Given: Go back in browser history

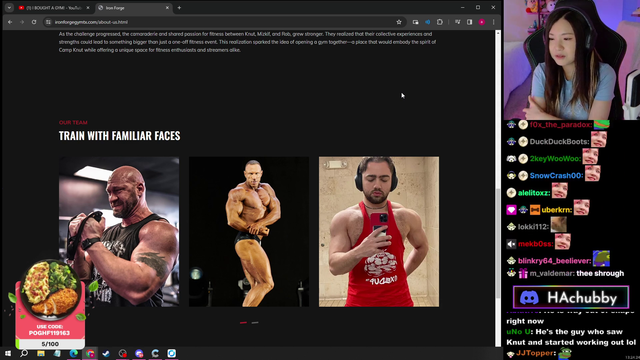Looking at the screenshot, I should pos(10,22).
